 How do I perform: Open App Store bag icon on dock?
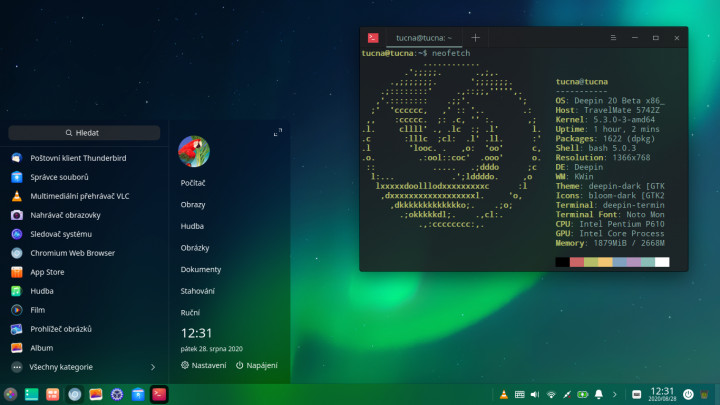coord(138,394)
